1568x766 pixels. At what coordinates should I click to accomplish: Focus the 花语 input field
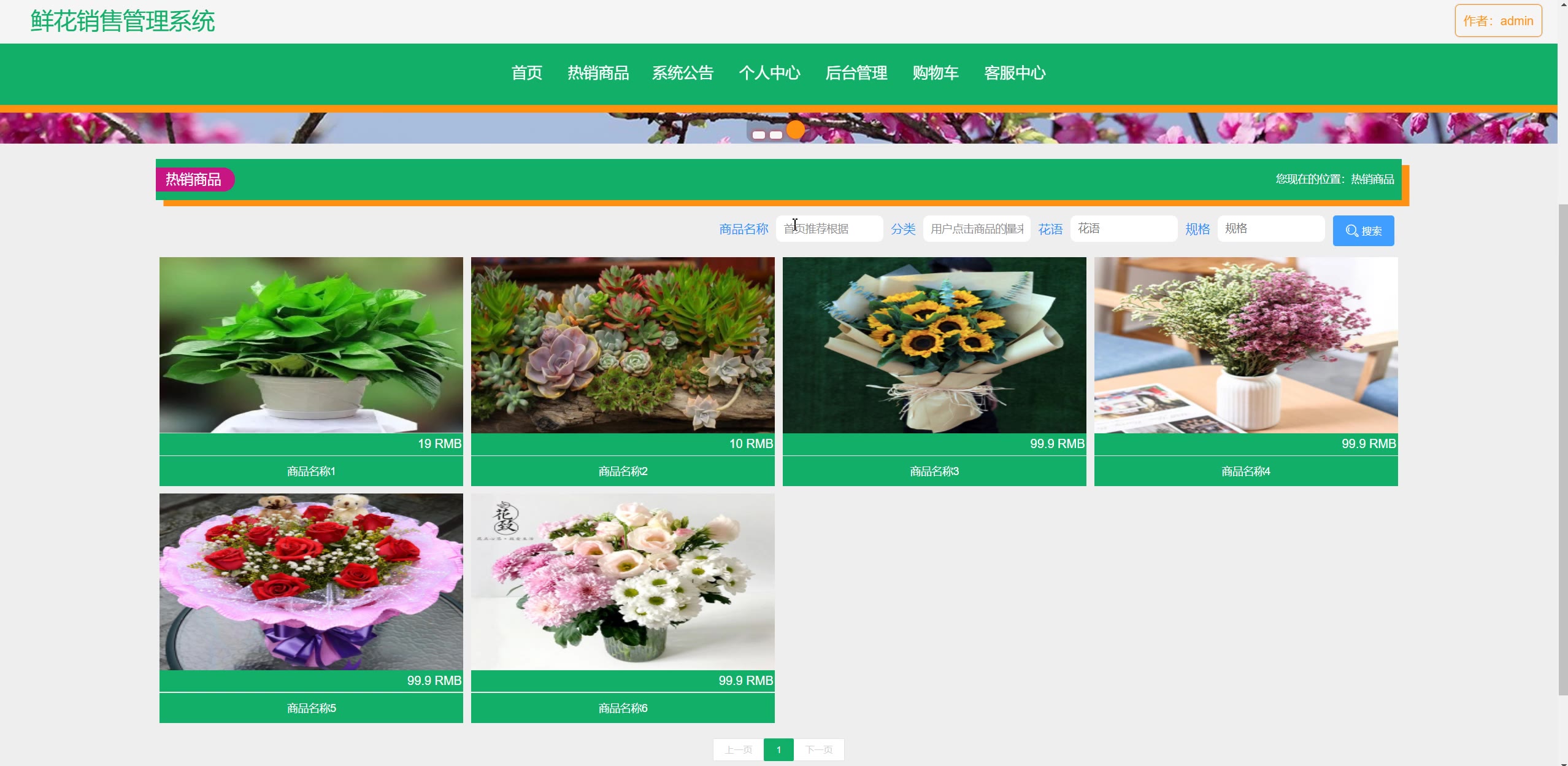(x=1123, y=229)
